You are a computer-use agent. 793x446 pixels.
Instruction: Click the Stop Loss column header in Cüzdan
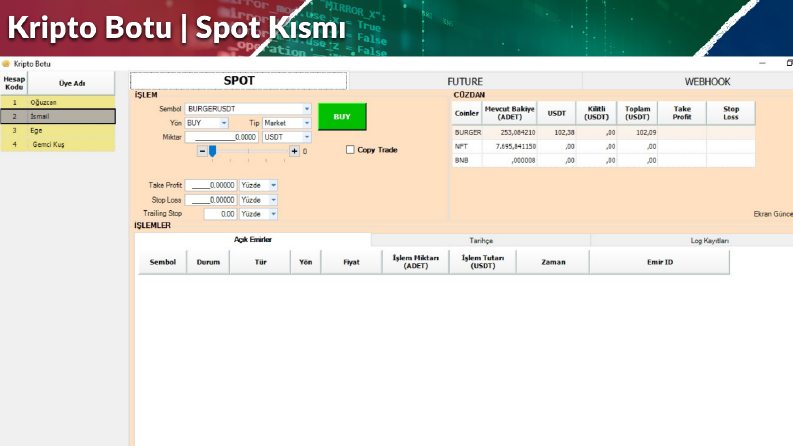click(x=731, y=113)
